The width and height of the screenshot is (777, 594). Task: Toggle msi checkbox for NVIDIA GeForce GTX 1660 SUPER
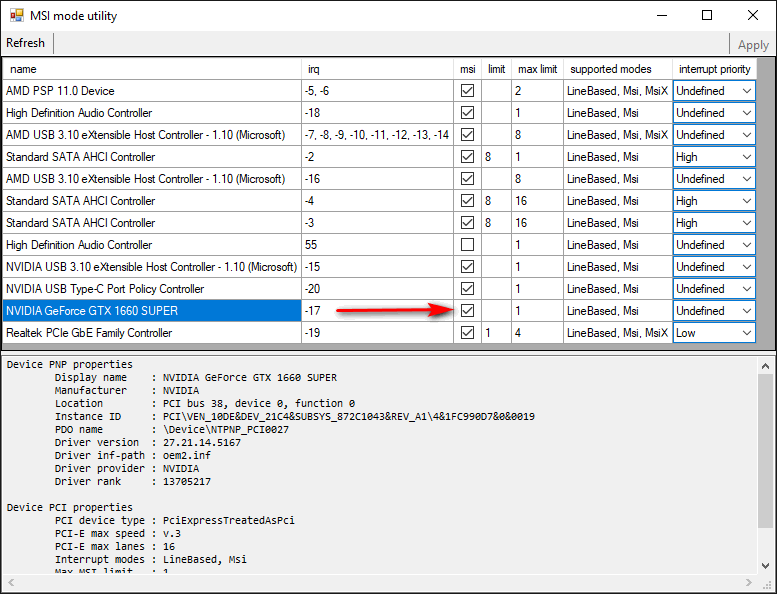(467, 311)
